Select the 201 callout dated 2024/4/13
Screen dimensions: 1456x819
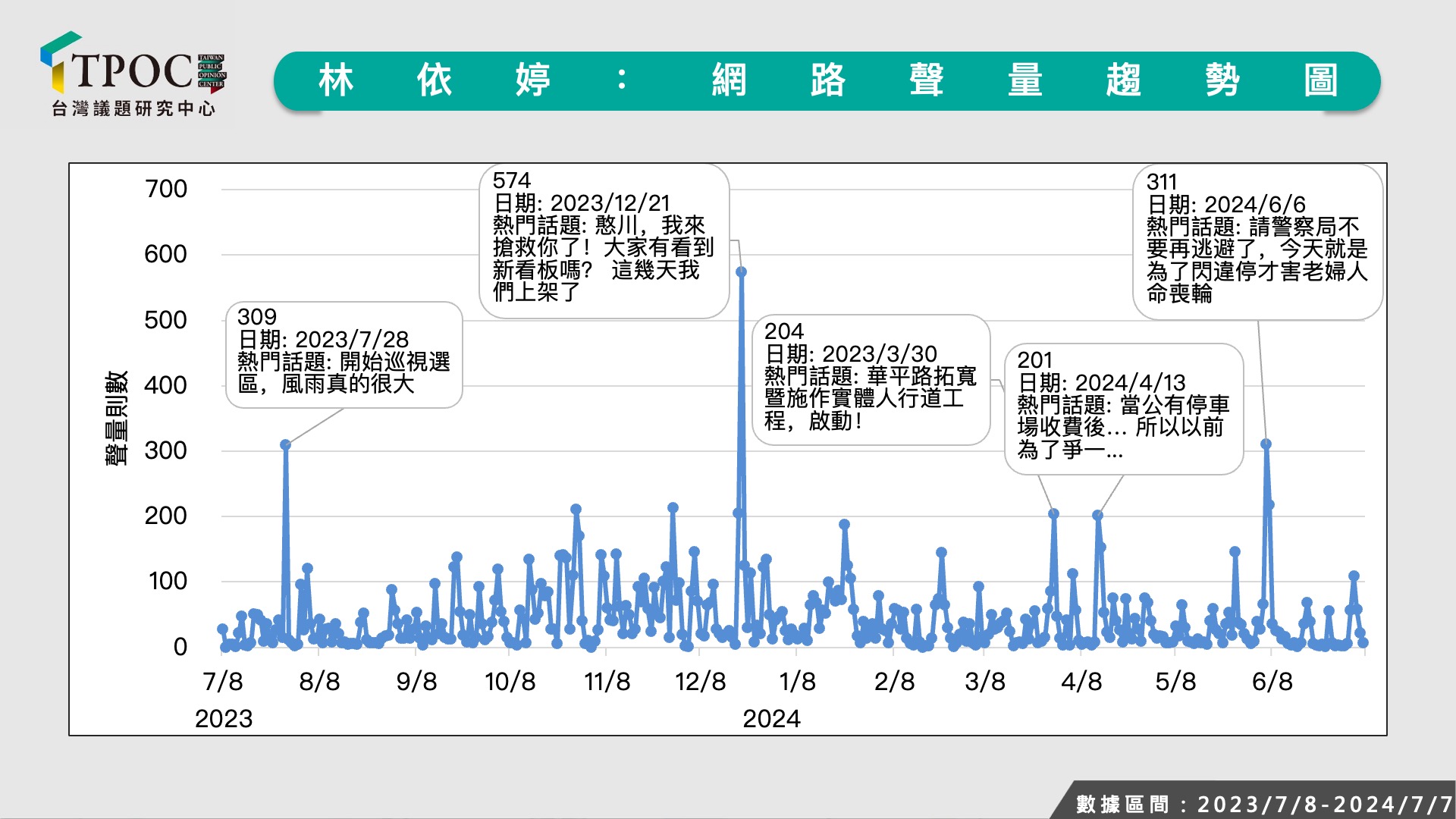(x=1123, y=409)
